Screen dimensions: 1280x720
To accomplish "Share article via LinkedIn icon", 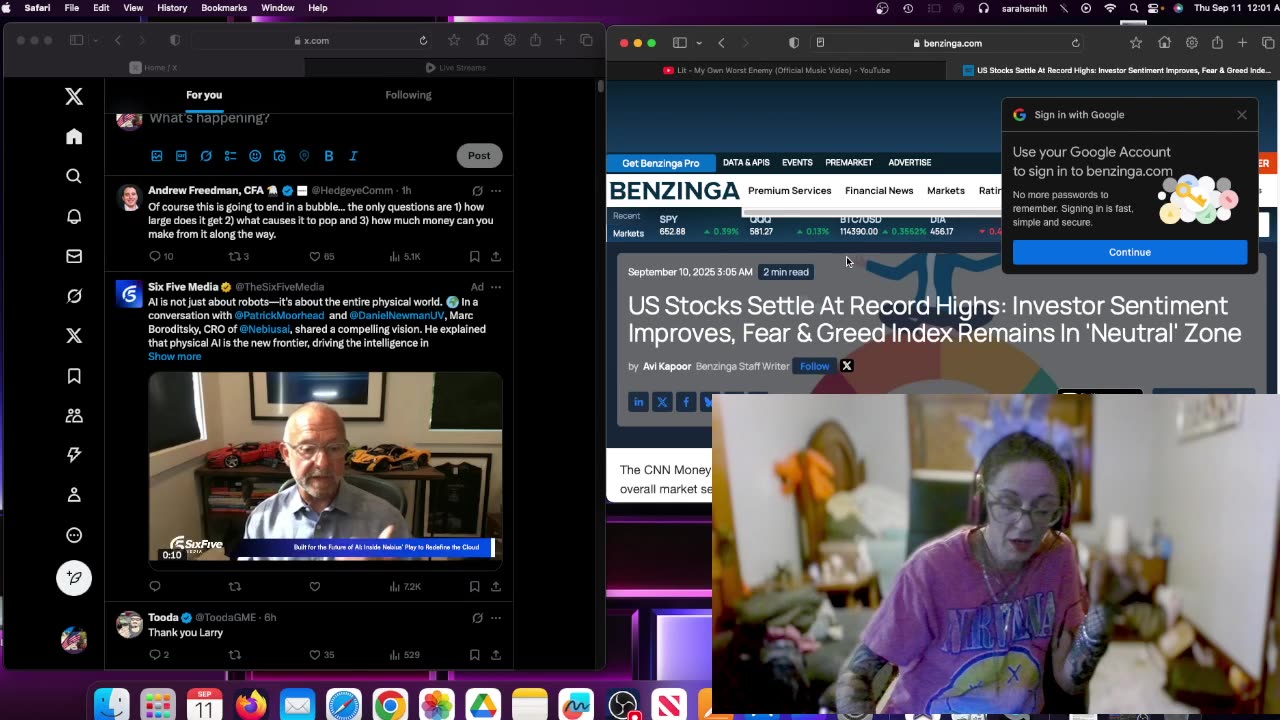I will pyautogui.click(x=638, y=402).
